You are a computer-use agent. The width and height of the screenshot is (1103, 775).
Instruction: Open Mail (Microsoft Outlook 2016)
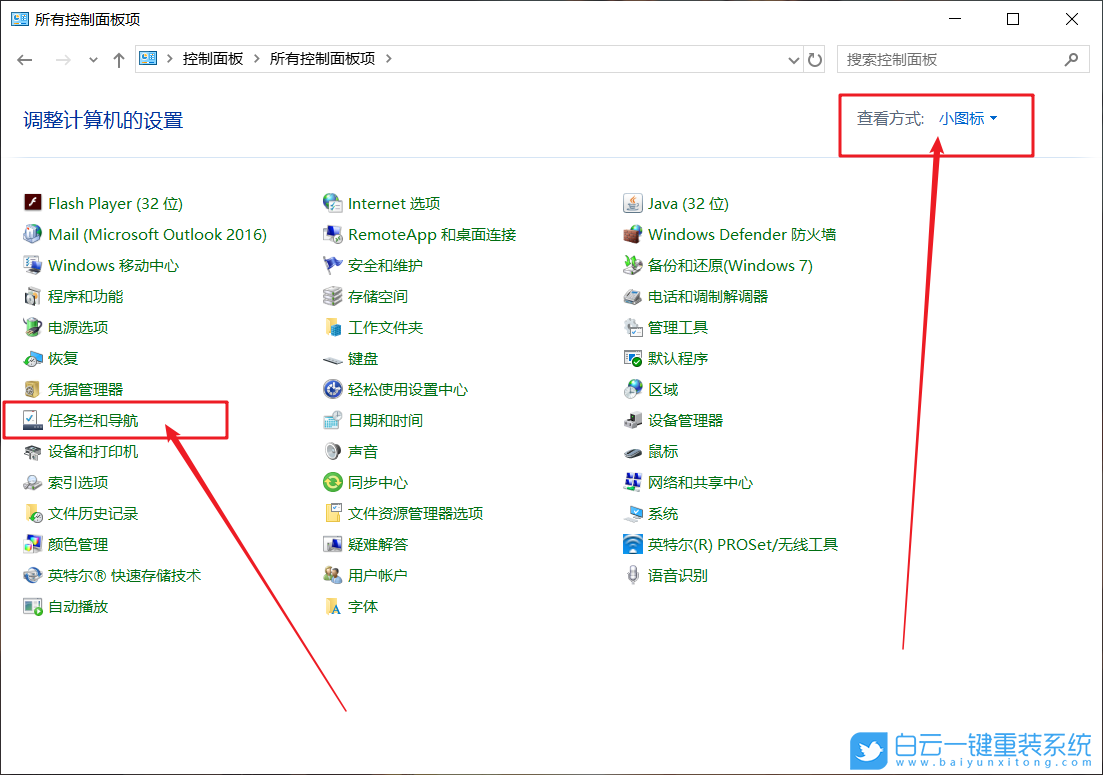click(x=156, y=234)
